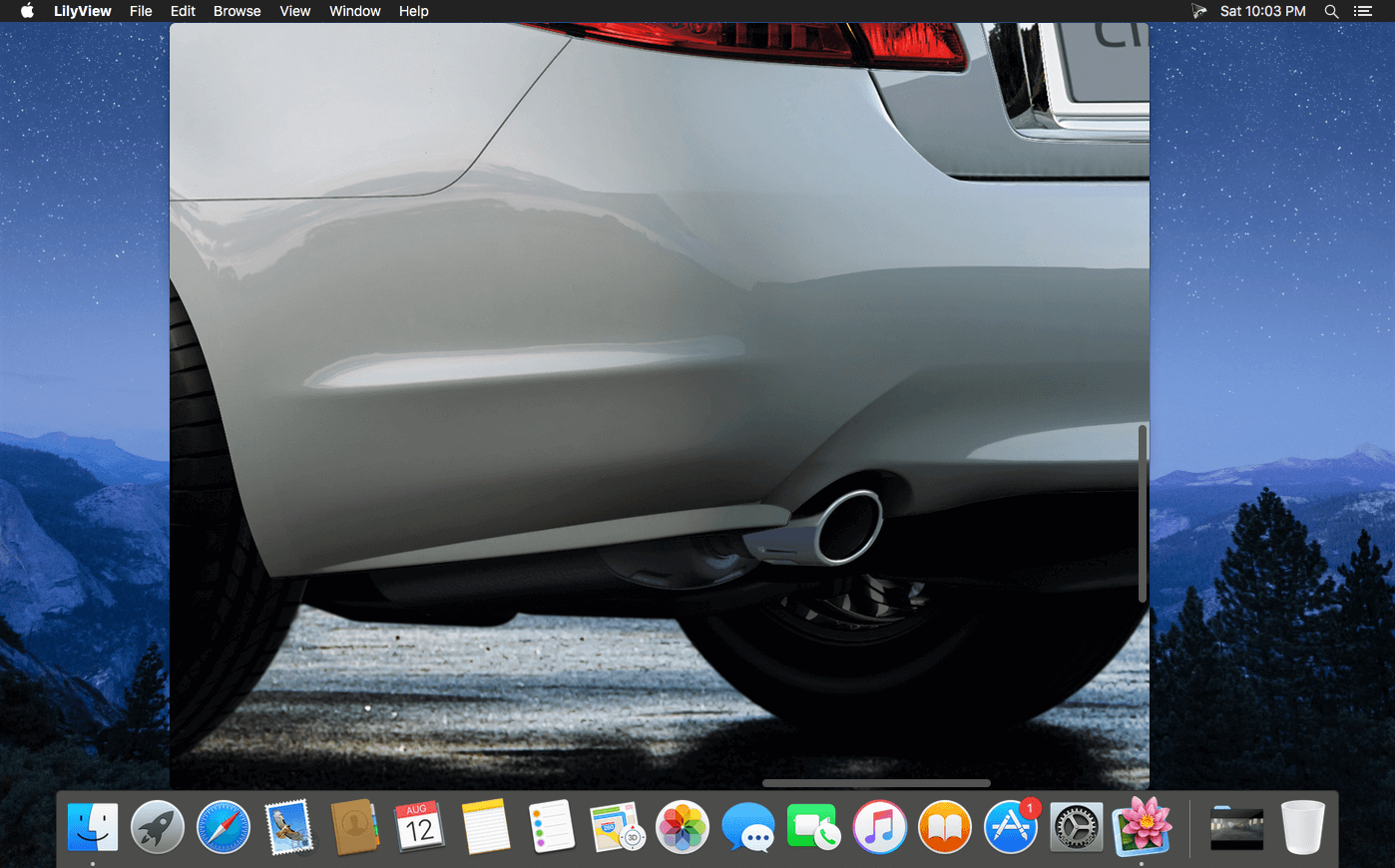Open iTunes from the Dock
The height and width of the screenshot is (868, 1395).
pyautogui.click(x=879, y=827)
